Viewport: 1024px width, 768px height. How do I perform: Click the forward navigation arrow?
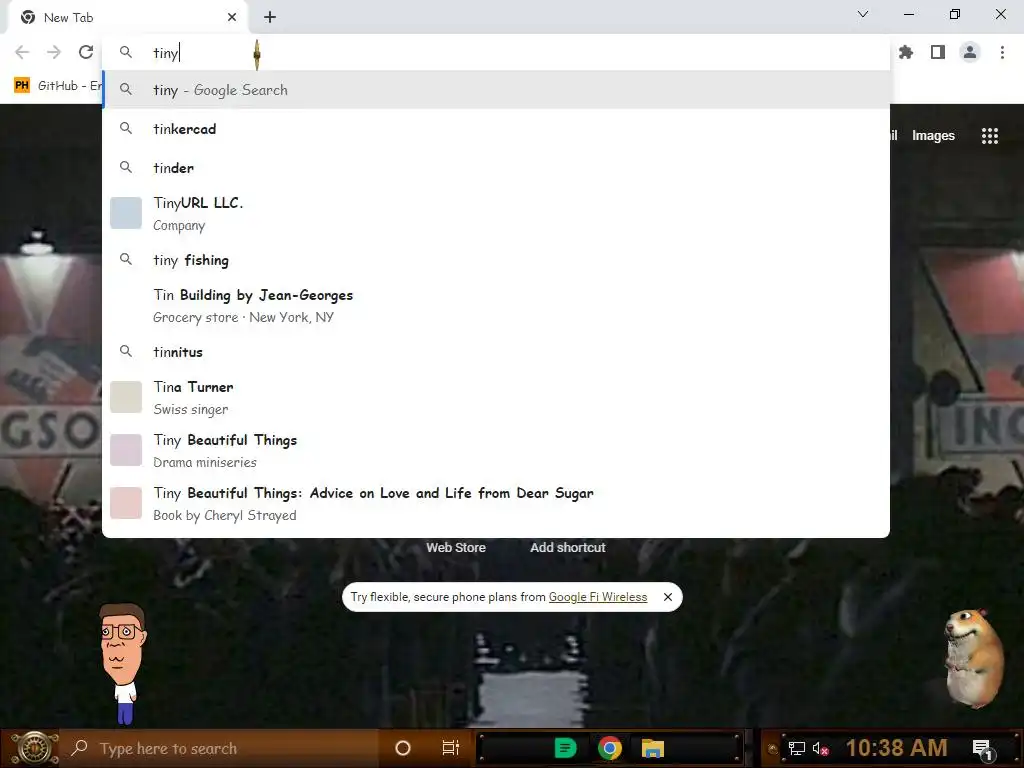pyautogui.click(x=54, y=52)
